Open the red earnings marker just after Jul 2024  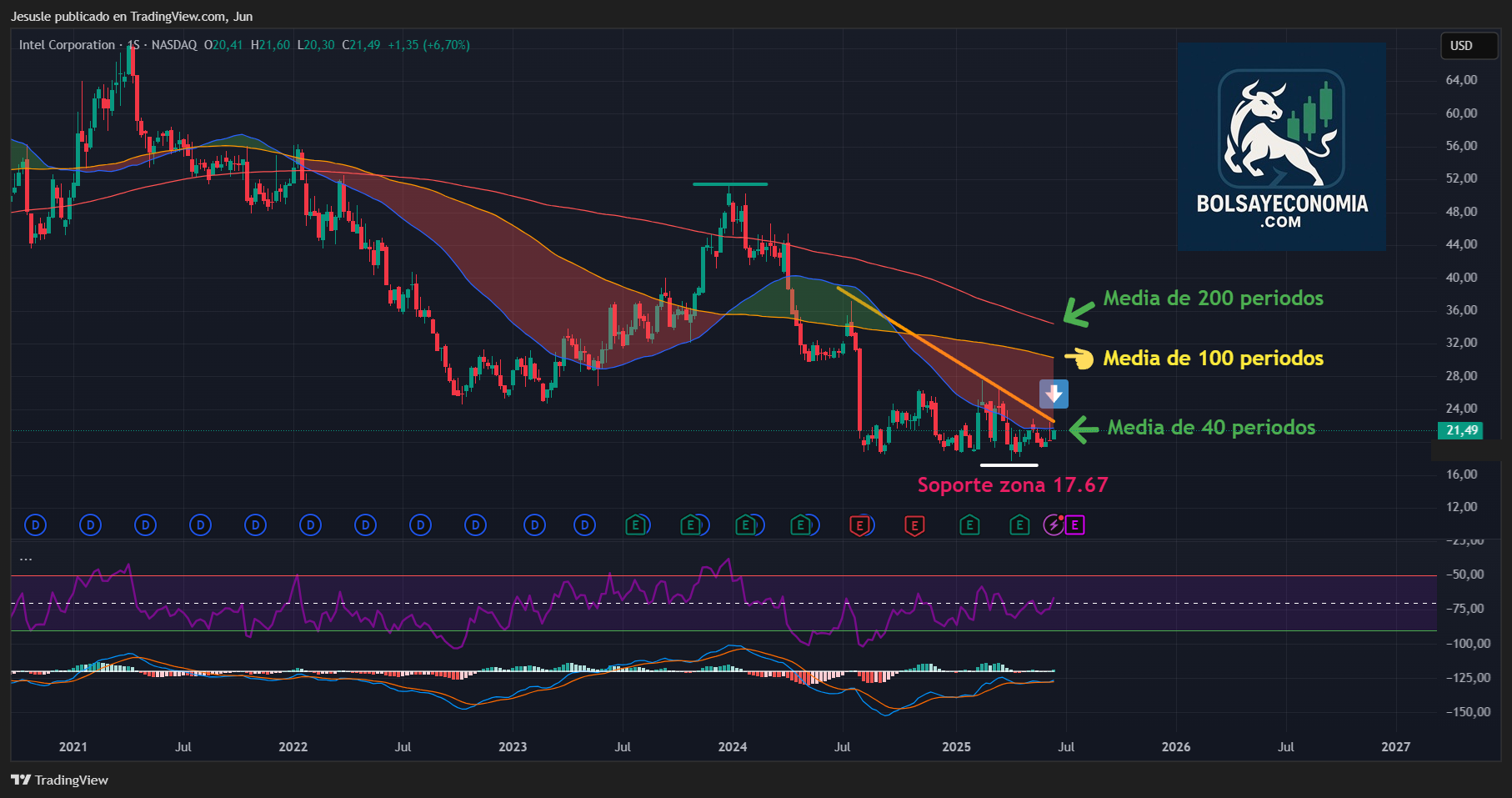[859, 525]
